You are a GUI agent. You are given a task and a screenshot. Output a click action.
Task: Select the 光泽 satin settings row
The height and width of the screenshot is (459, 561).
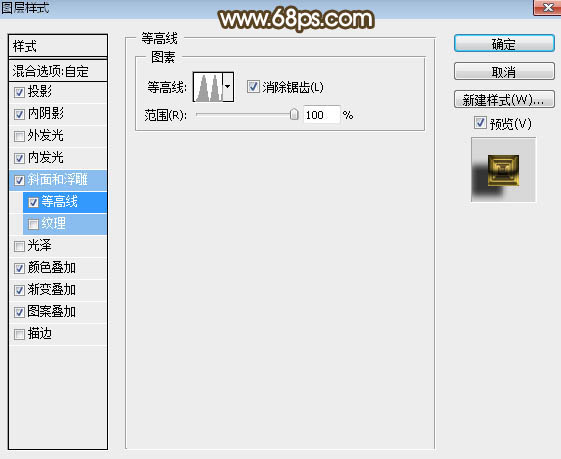tap(58, 246)
